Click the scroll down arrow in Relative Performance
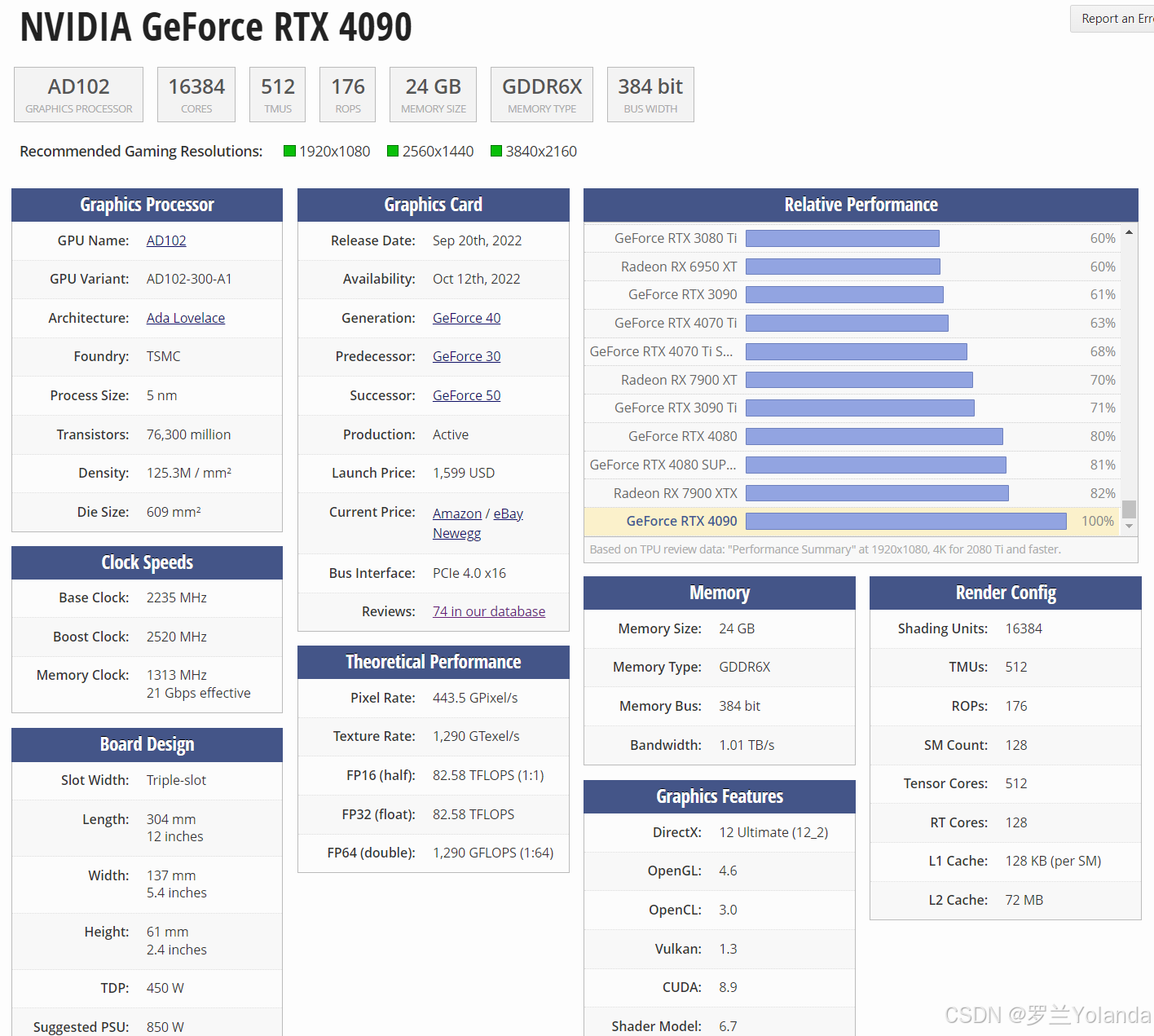 (1129, 527)
